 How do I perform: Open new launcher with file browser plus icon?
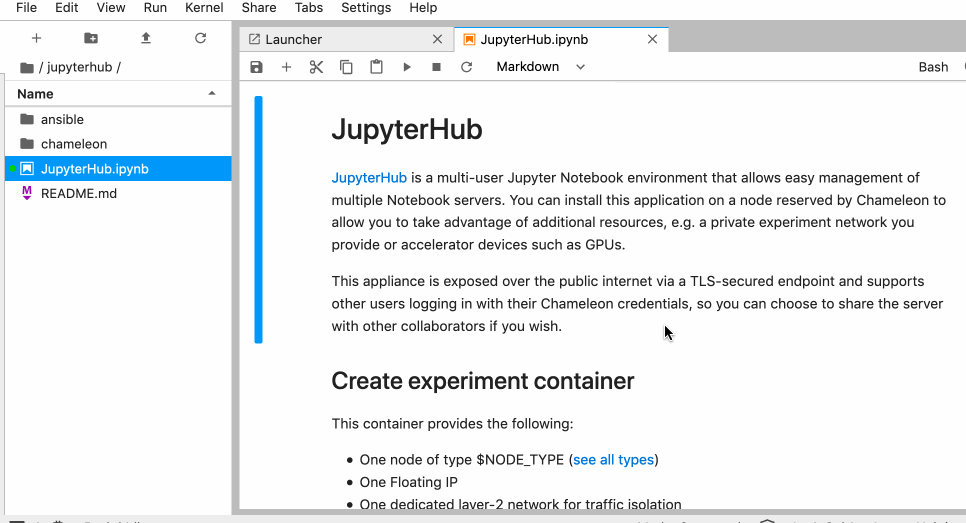36,38
